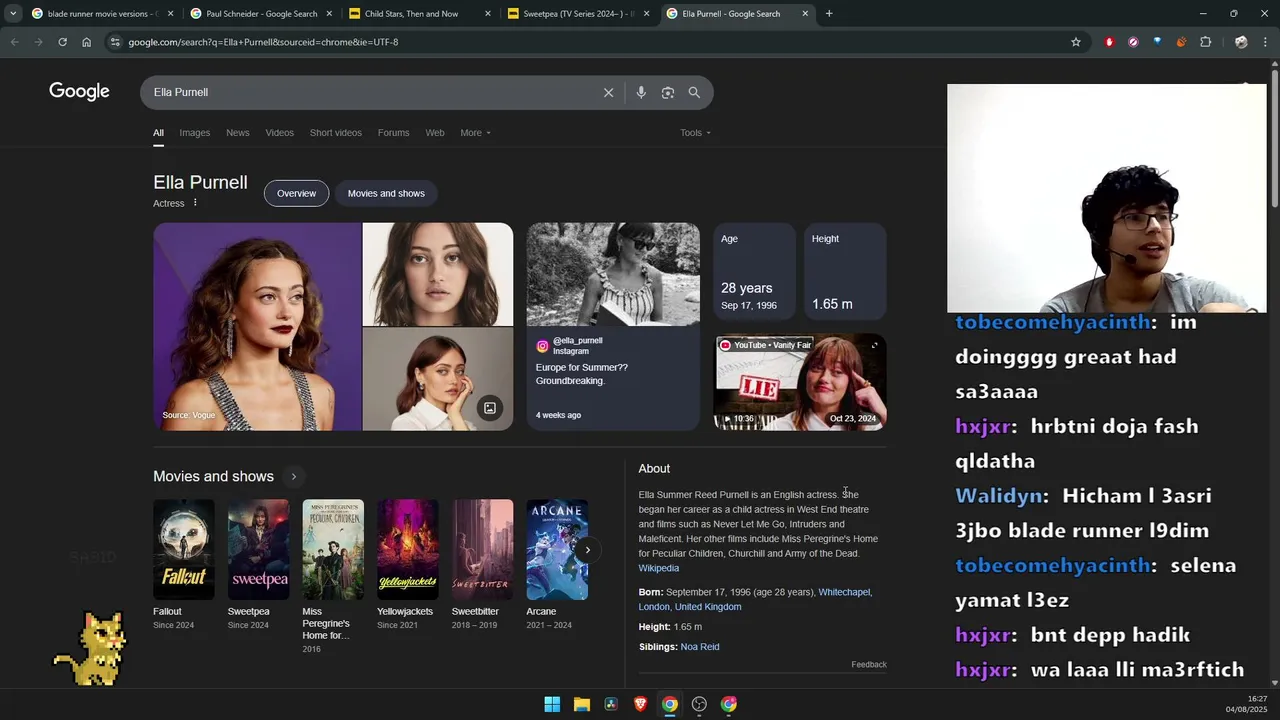Screen dimensions: 1280x720
Task: Click the address bar URL
Action: point(263,42)
